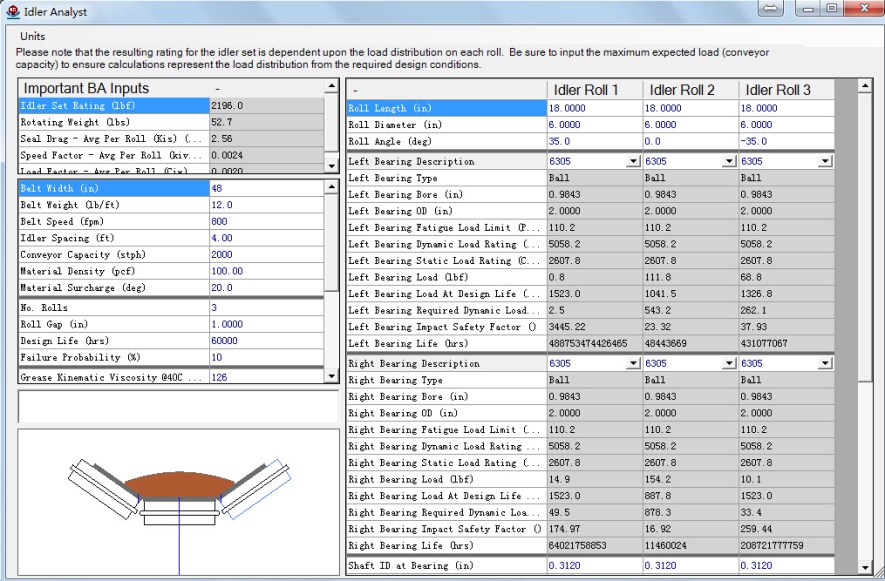Viewport: 885px width, 581px height.
Task: Click Left Bearing Life value 48443669
Action: (x=690, y=343)
